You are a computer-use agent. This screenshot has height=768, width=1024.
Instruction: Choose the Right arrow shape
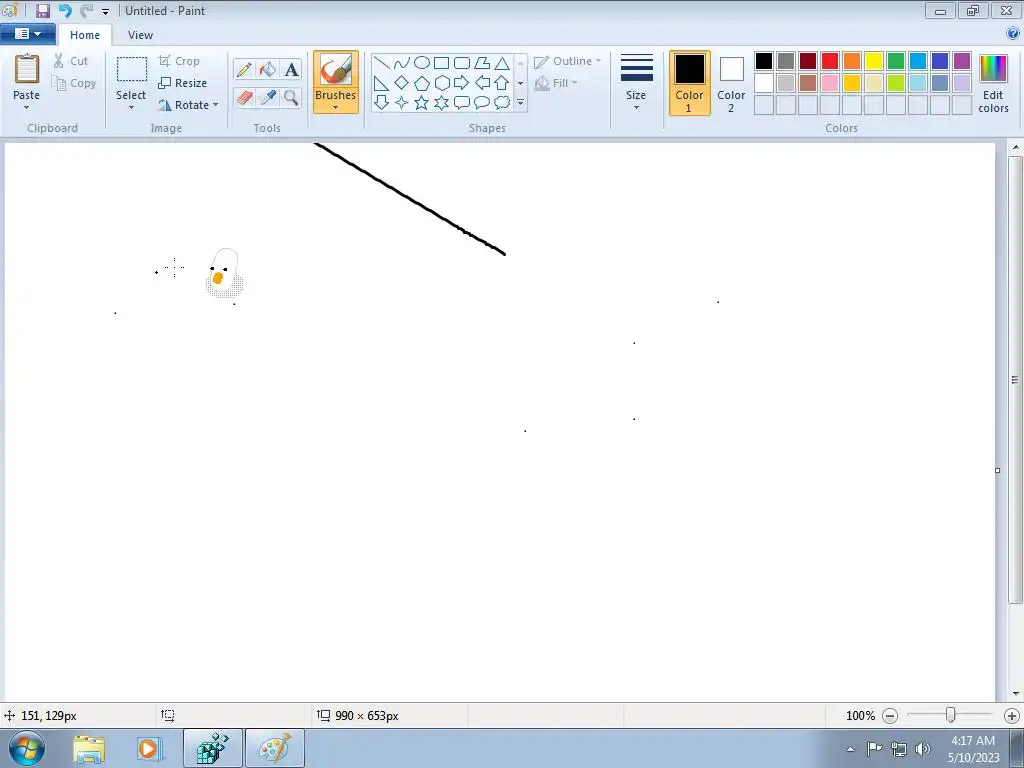(x=462, y=83)
